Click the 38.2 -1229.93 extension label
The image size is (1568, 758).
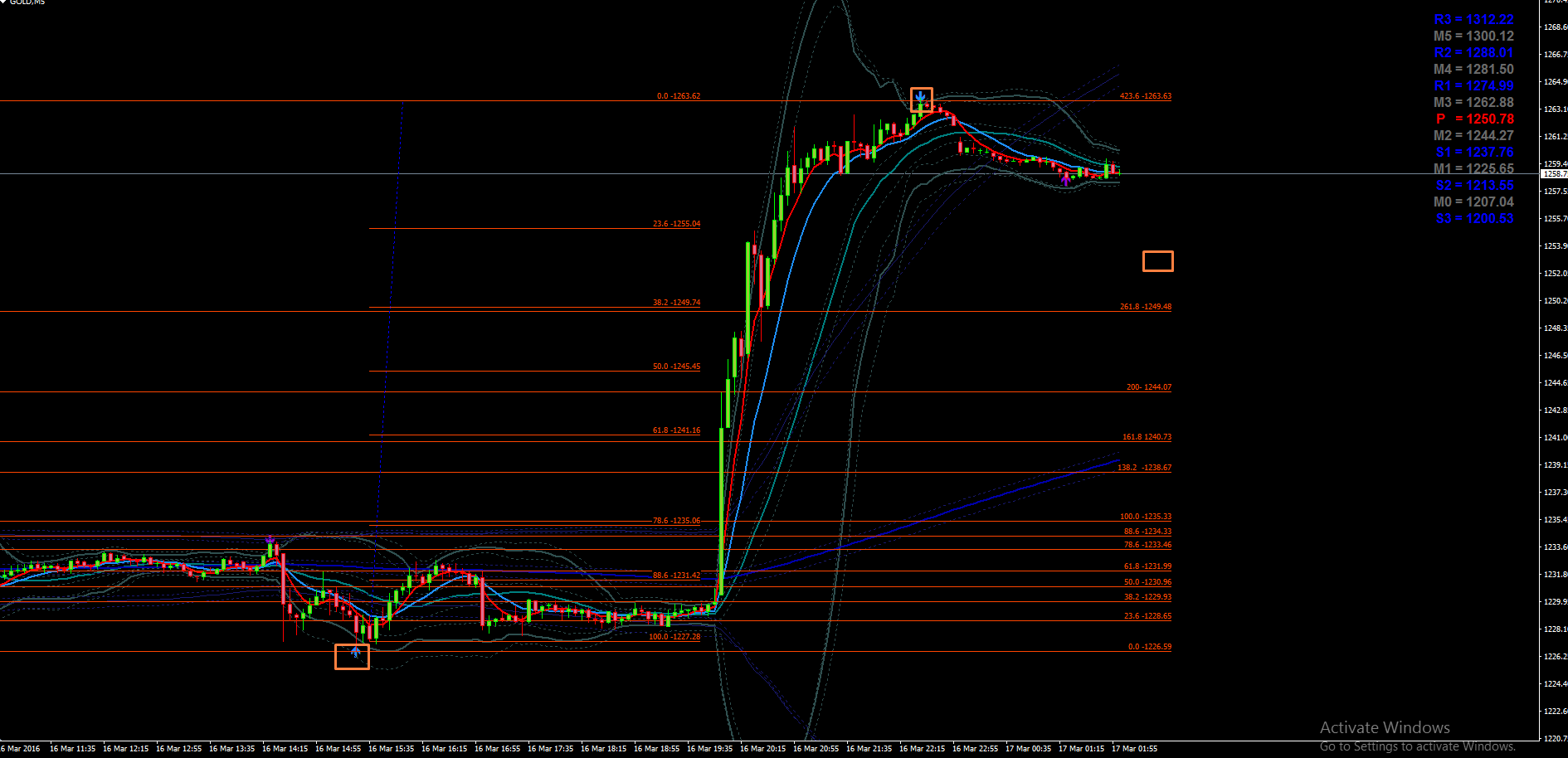pos(1148,597)
